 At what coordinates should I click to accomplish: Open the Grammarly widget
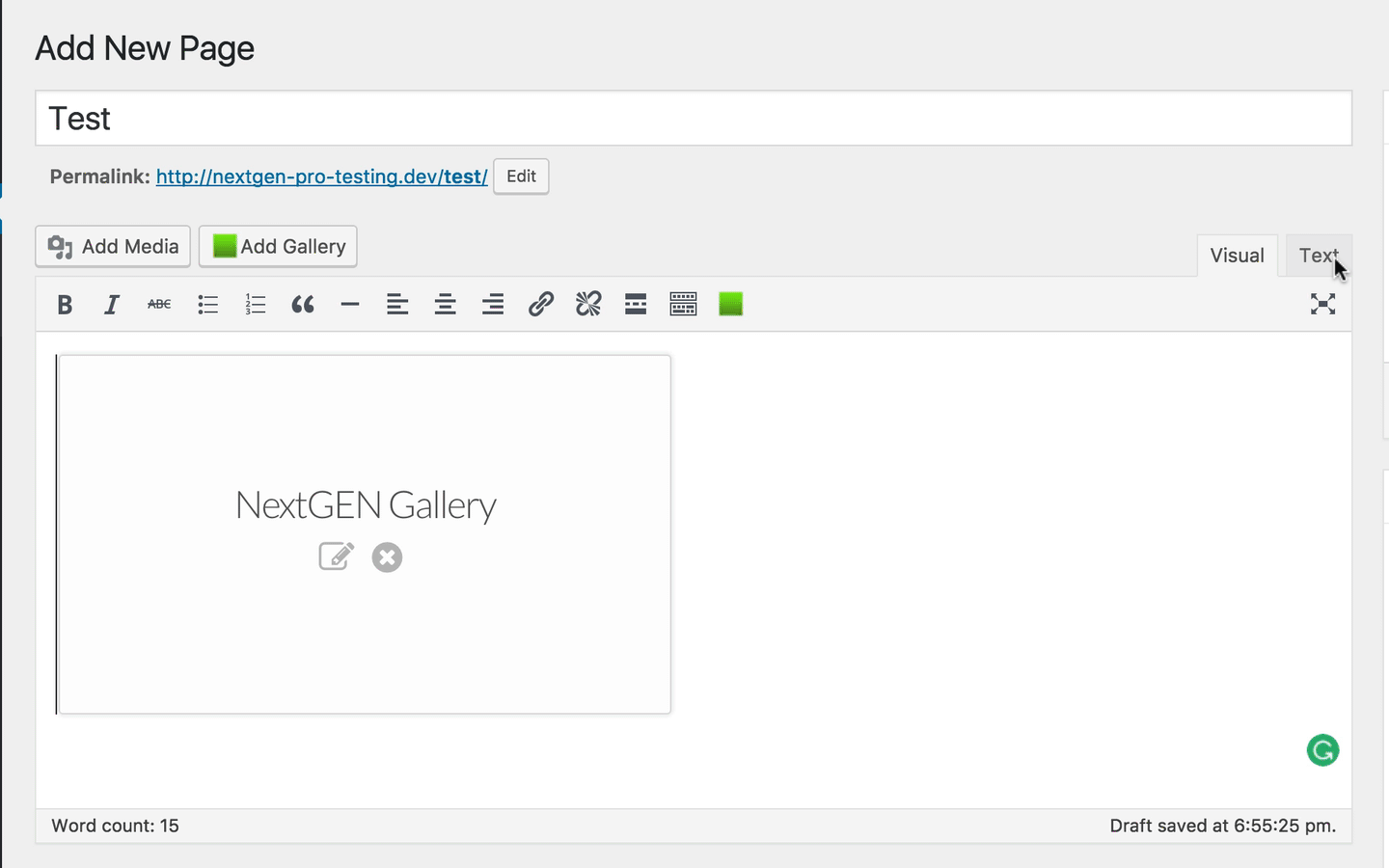coord(1322,750)
